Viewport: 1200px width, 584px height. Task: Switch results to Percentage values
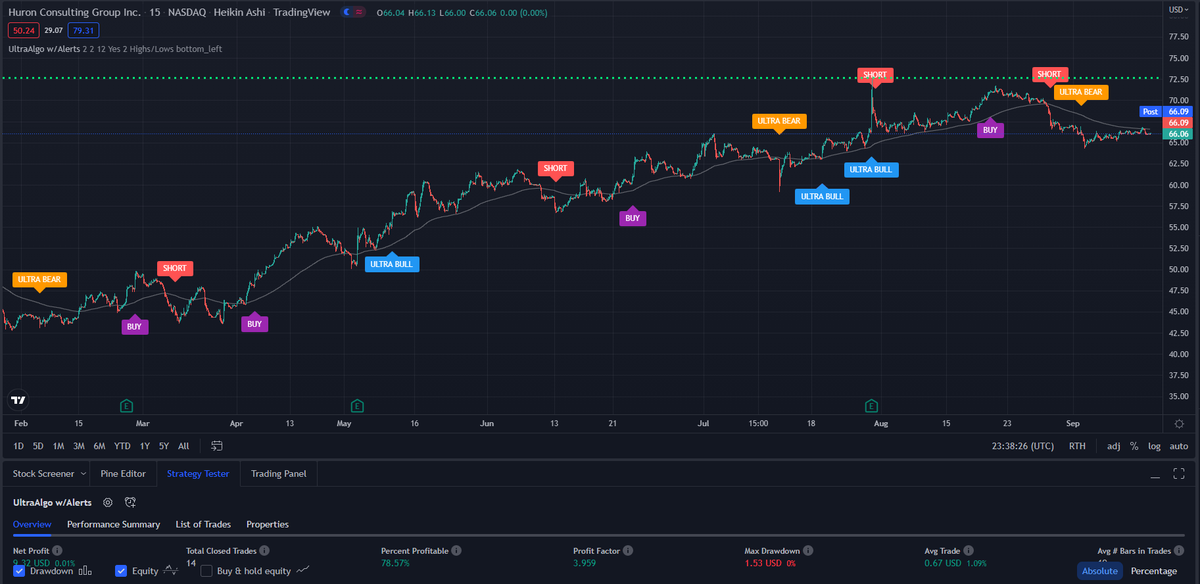(x=1153, y=571)
